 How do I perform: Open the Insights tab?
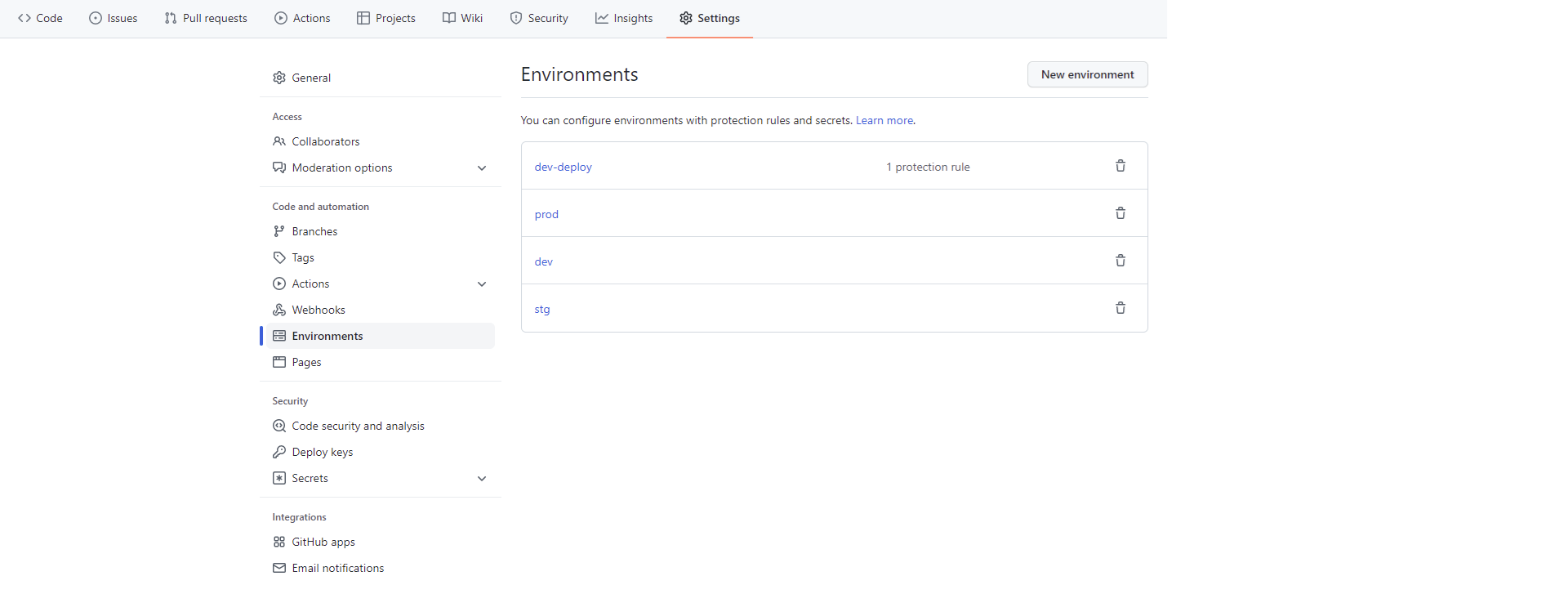(x=624, y=18)
